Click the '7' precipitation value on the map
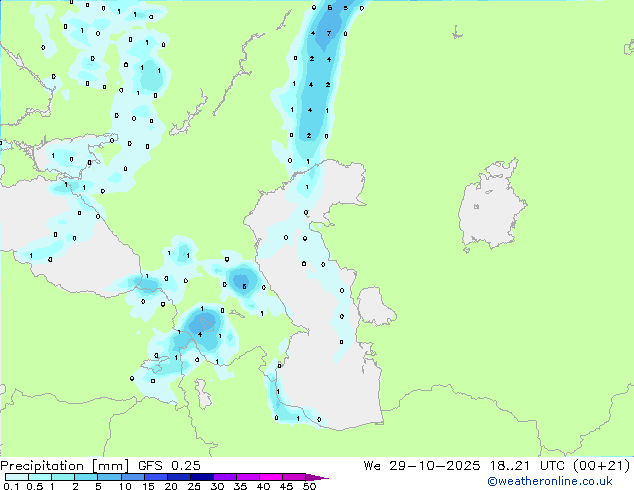This screenshot has height=490, width=634. coord(329,34)
